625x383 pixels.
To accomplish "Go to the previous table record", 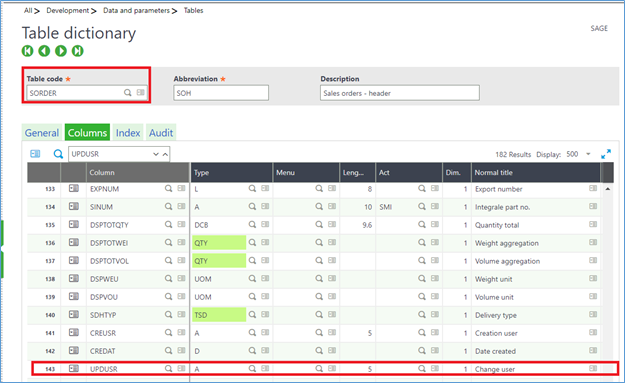I will [x=44, y=51].
